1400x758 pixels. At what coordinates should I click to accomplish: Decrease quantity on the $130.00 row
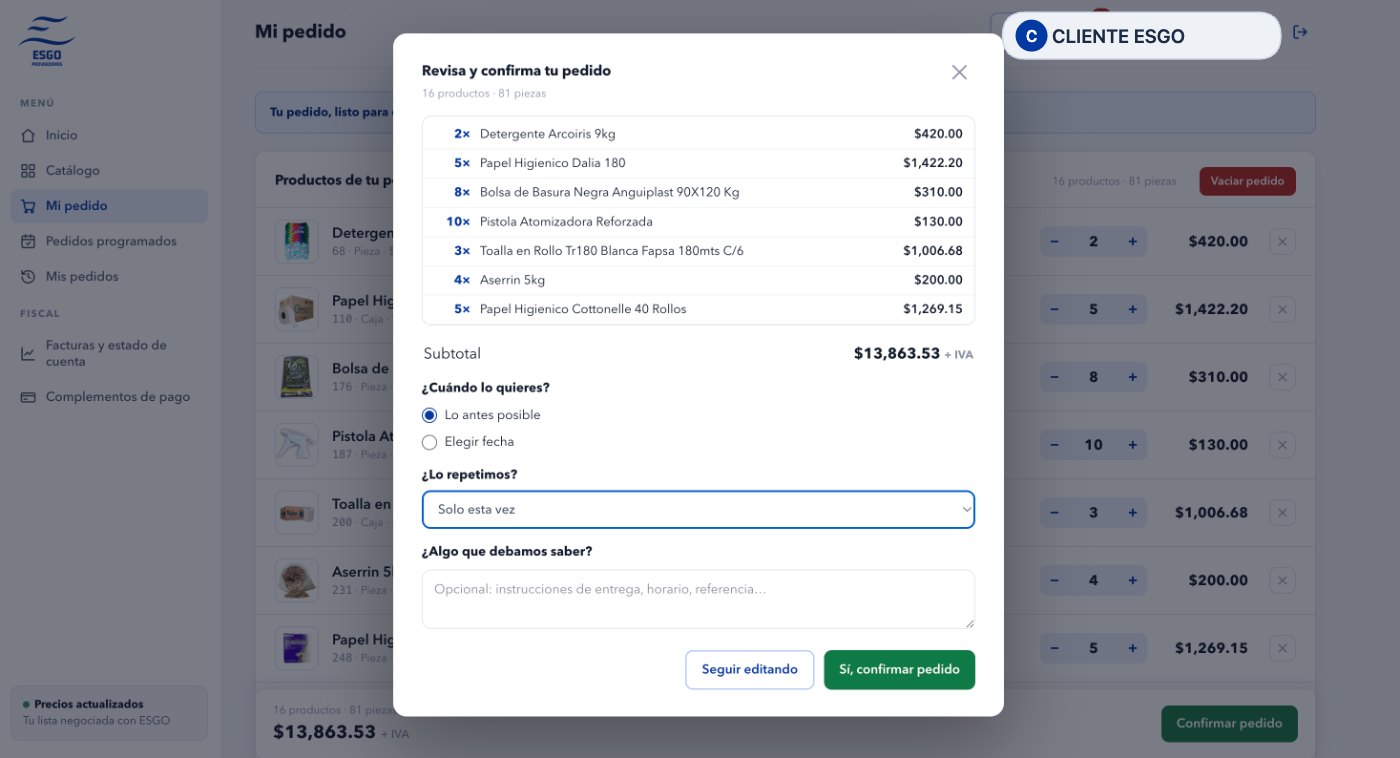click(1054, 445)
